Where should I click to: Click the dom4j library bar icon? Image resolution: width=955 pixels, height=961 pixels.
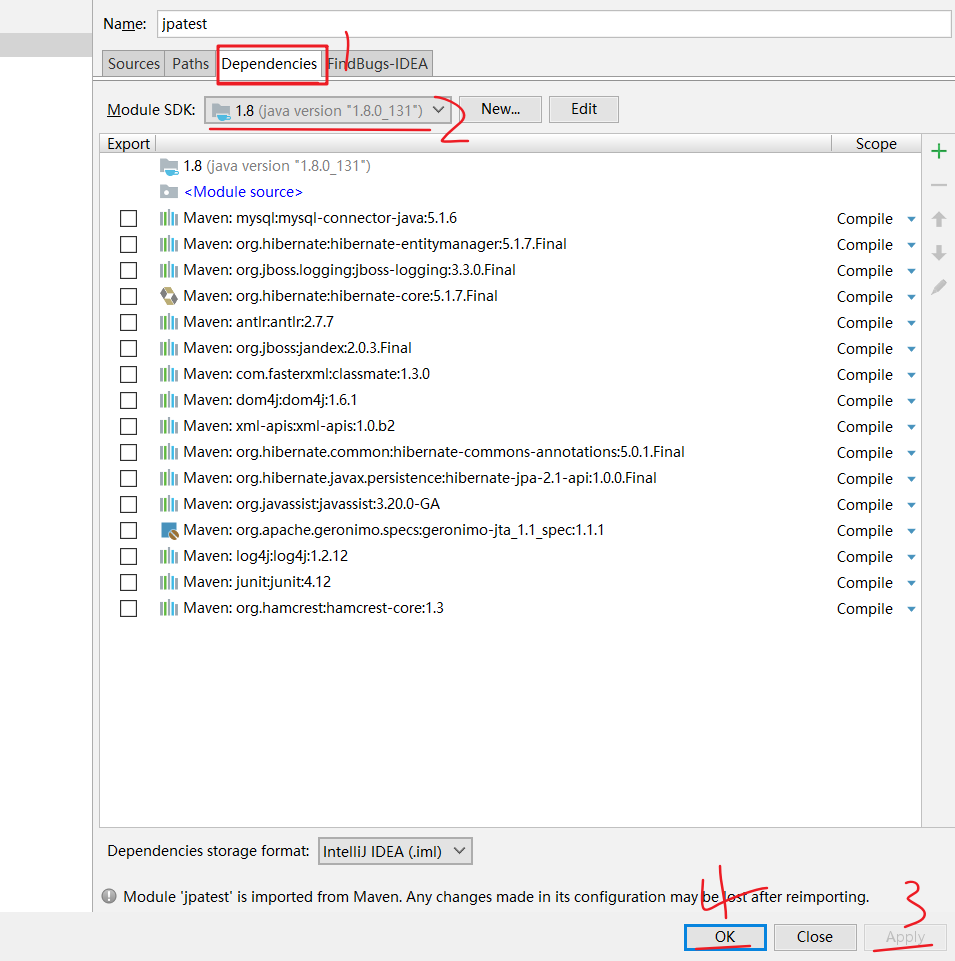point(169,400)
